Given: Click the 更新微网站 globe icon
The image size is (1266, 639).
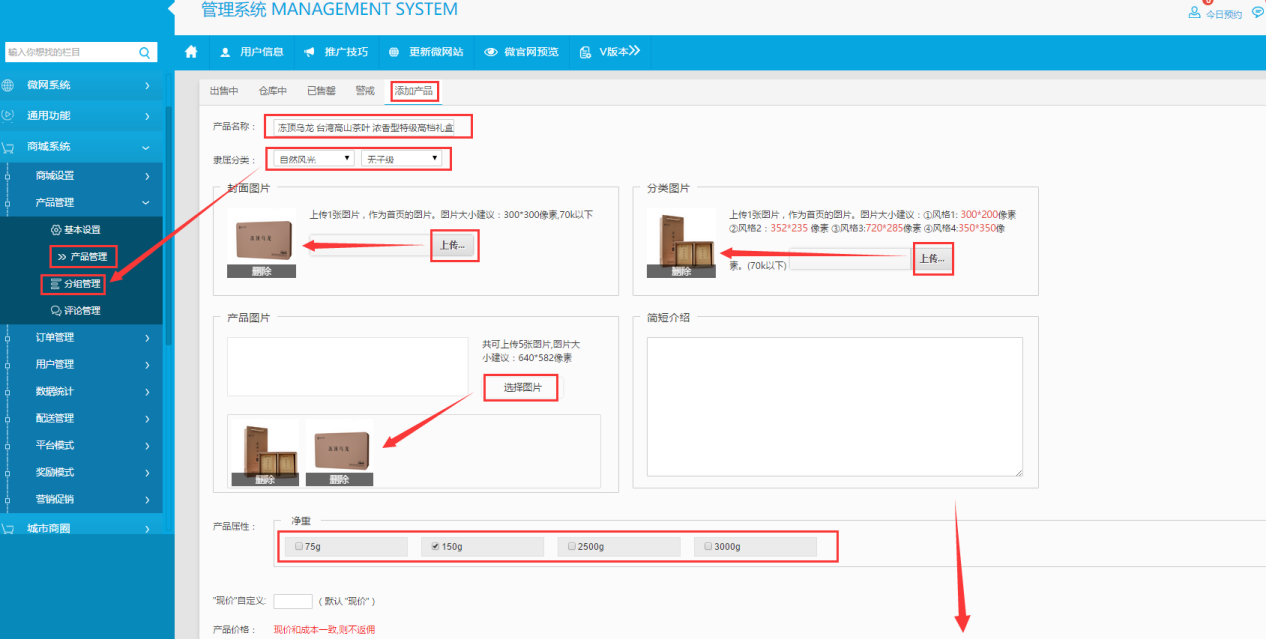Looking at the screenshot, I should click(394, 52).
